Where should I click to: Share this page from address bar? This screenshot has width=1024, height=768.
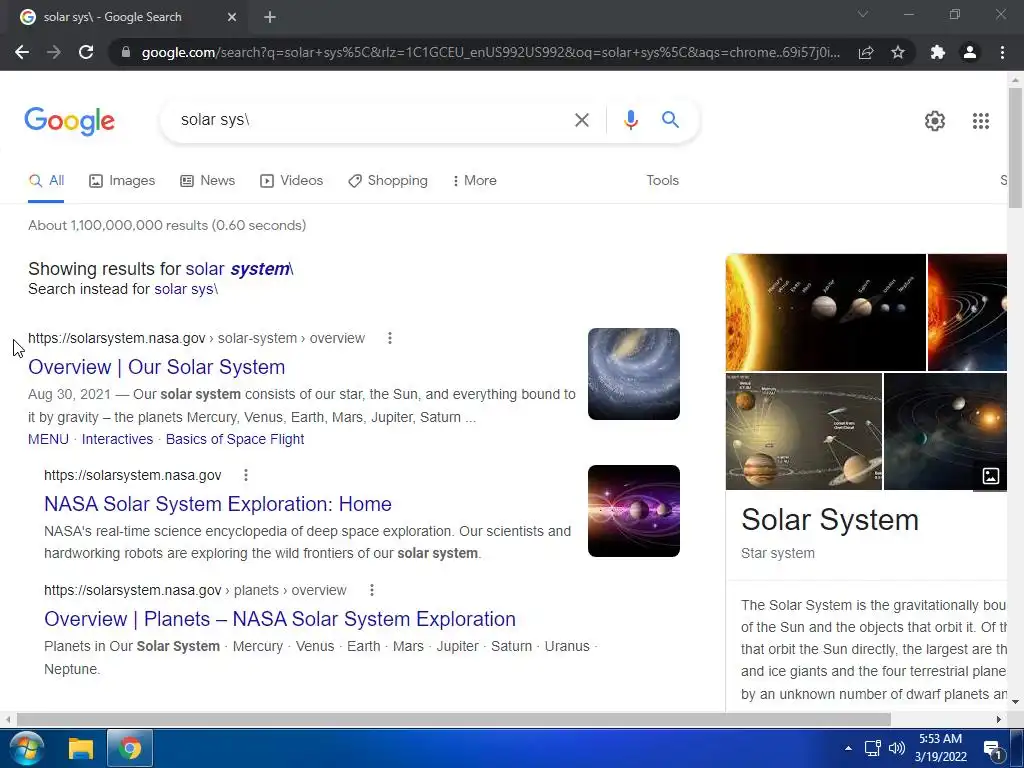[x=866, y=52]
